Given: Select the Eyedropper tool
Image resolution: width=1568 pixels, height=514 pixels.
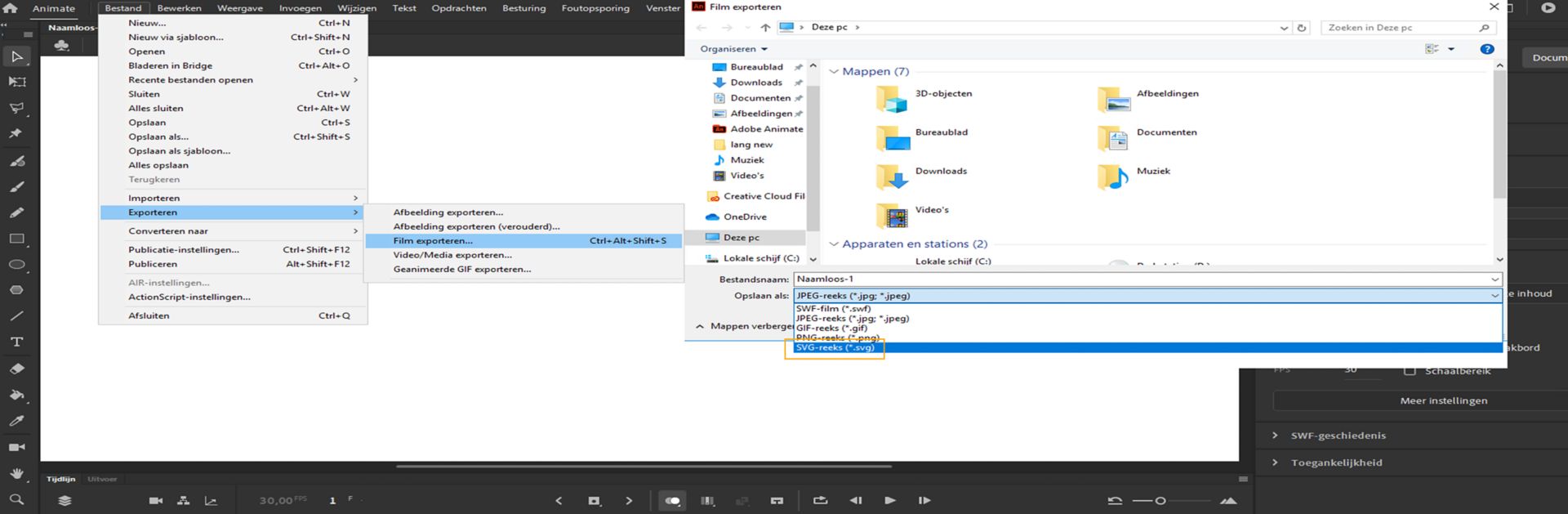Looking at the screenshot, I should 16,422.
